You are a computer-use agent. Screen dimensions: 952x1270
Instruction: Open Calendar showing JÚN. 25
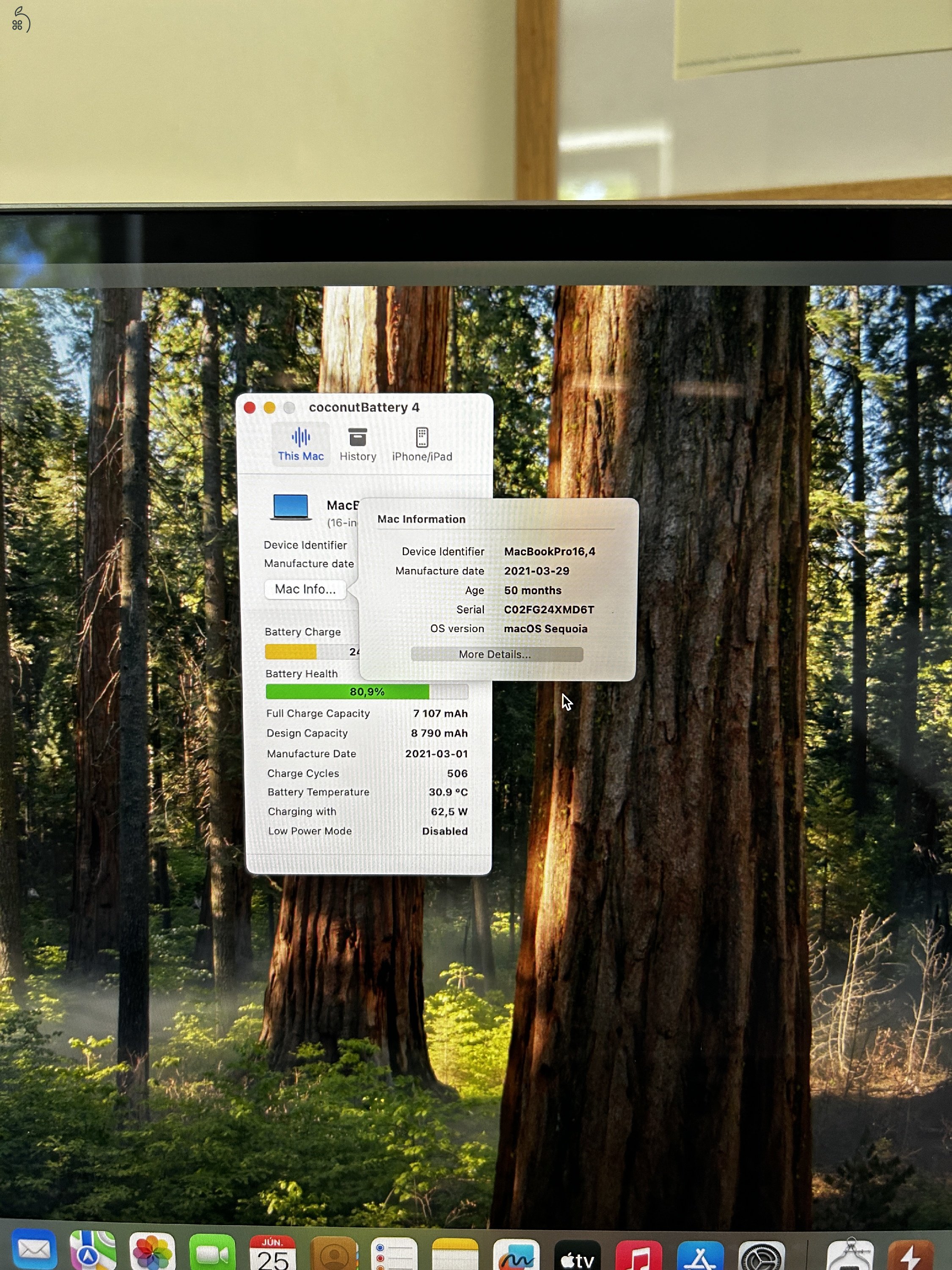click(x=272, y=1253)
